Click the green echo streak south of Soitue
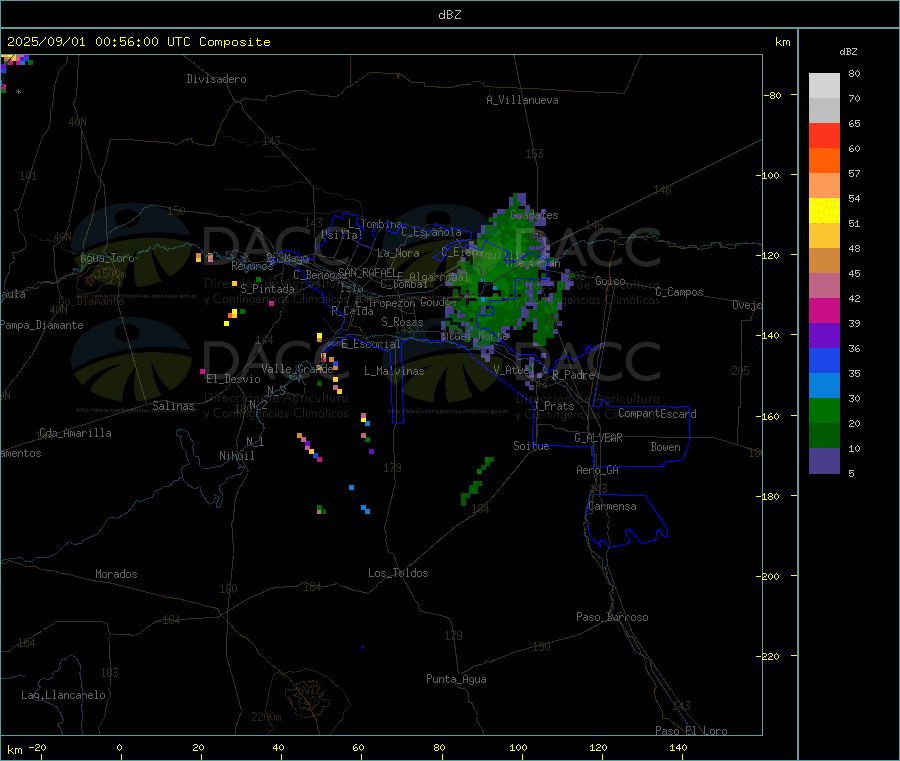The height and width of the screenshot is (761, 900). click(x=477, y=482)
